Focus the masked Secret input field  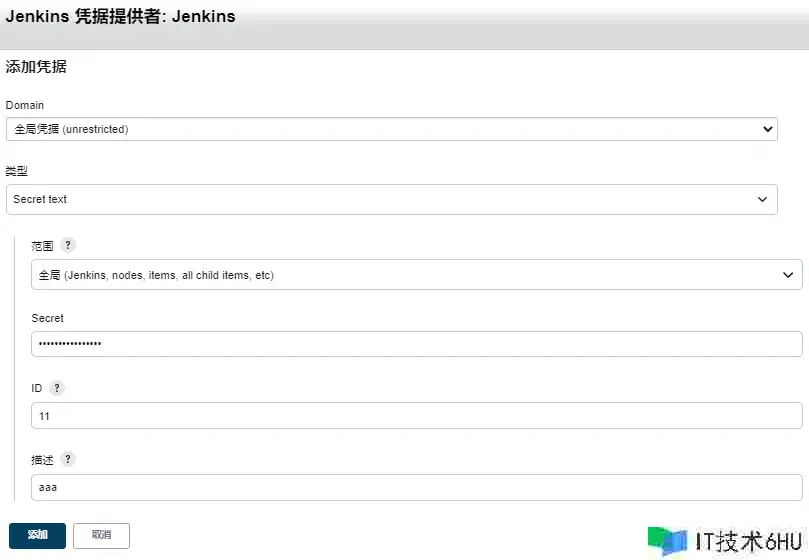tap(416, 344)
